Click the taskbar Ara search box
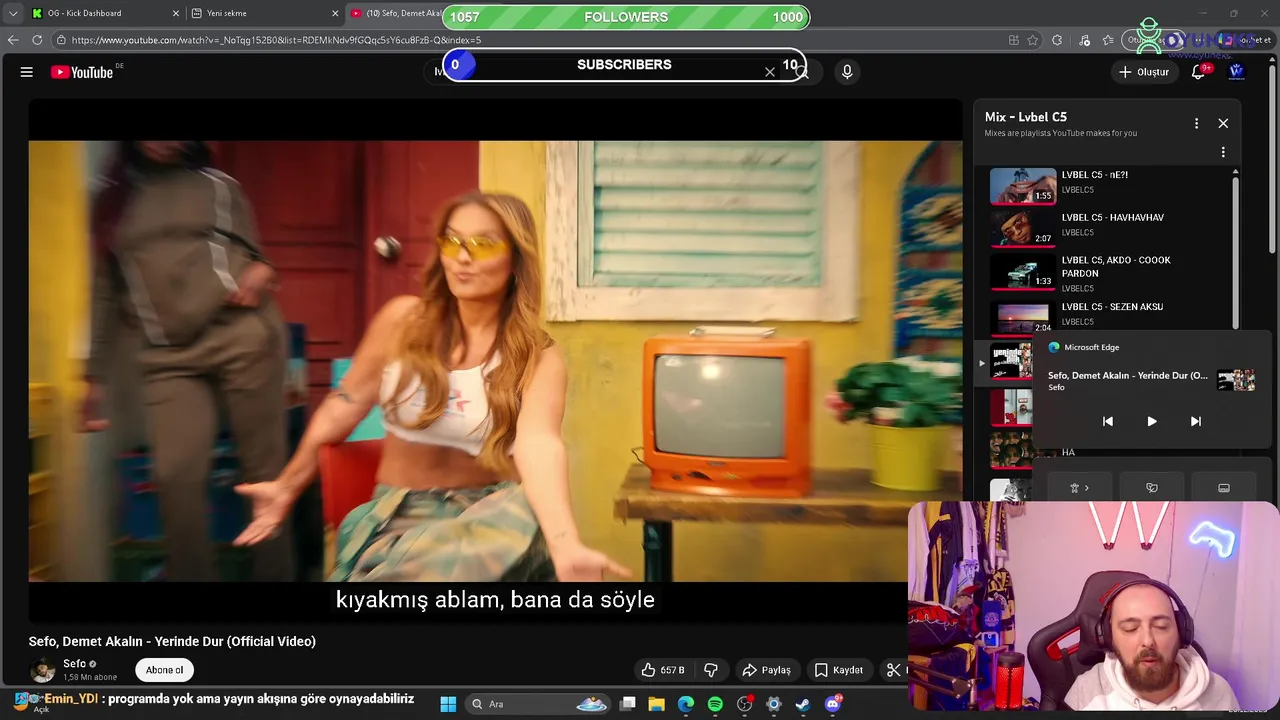1280x720 pixels. [540, 704]
